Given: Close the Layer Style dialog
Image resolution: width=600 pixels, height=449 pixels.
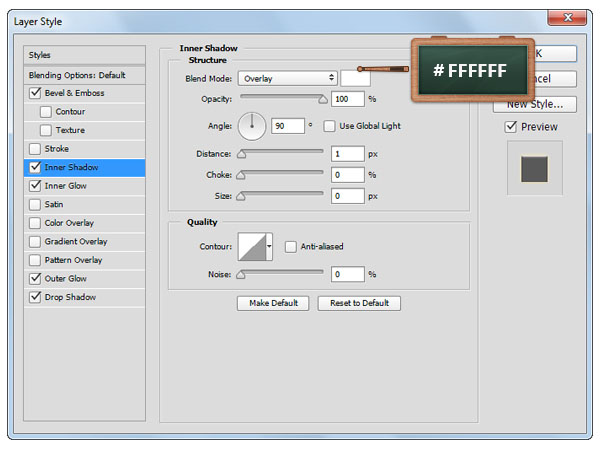Looking at the screenshot, I should point(567,17).
